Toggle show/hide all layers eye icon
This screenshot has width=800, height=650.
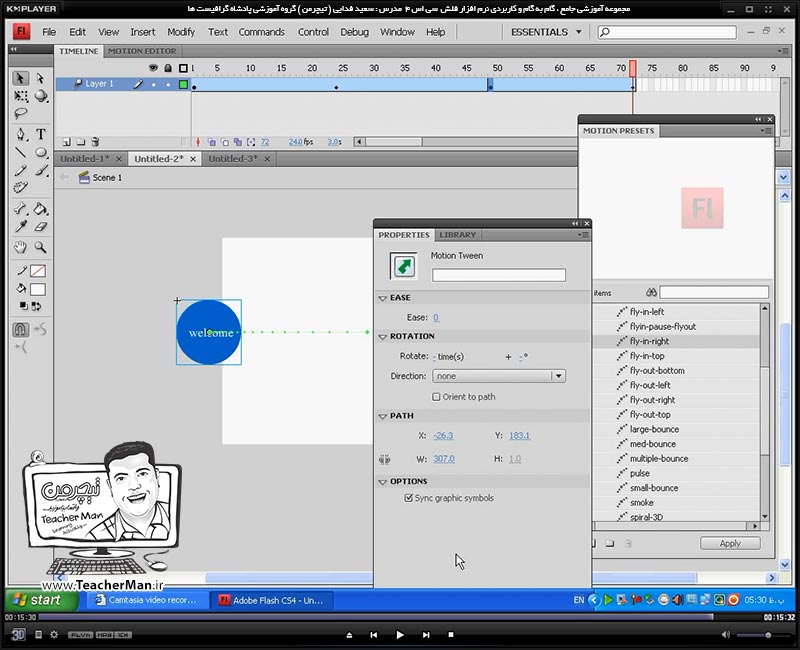153,68
